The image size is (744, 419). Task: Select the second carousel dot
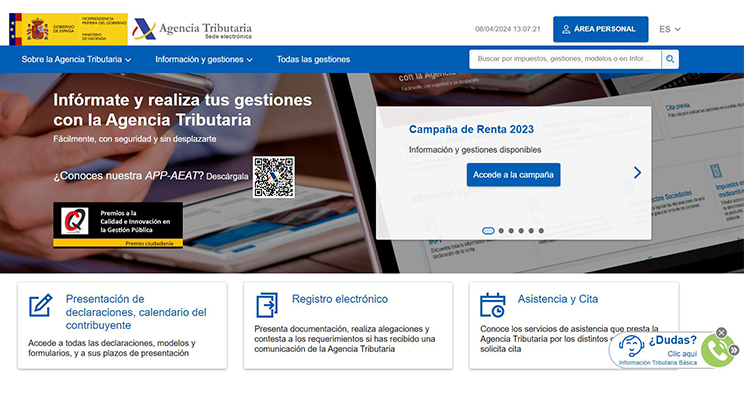pyautogui.click(x=501, y=231)
